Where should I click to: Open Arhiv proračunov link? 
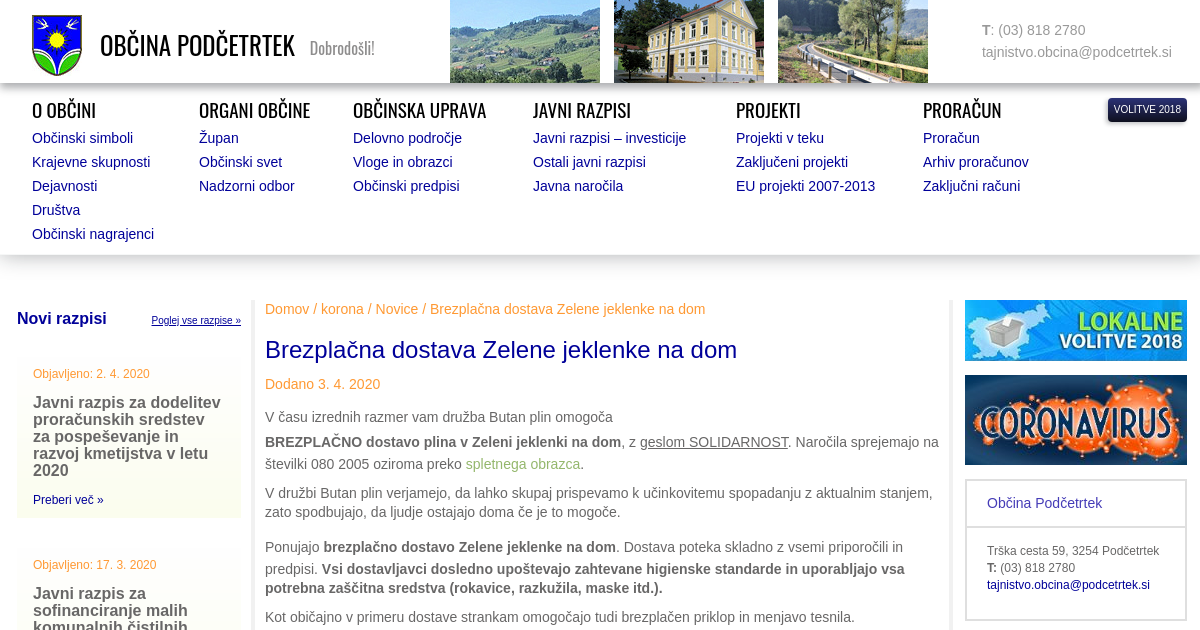click(x=975, y=162)
